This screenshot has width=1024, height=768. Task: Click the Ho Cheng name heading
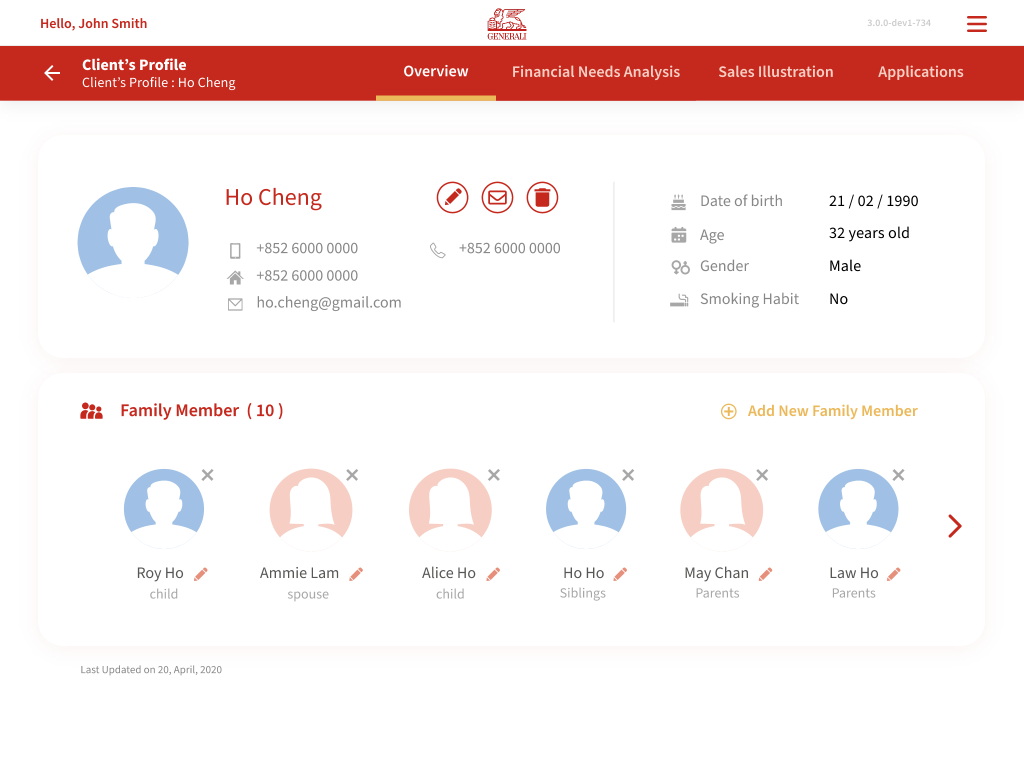click(x=273, y=197)
